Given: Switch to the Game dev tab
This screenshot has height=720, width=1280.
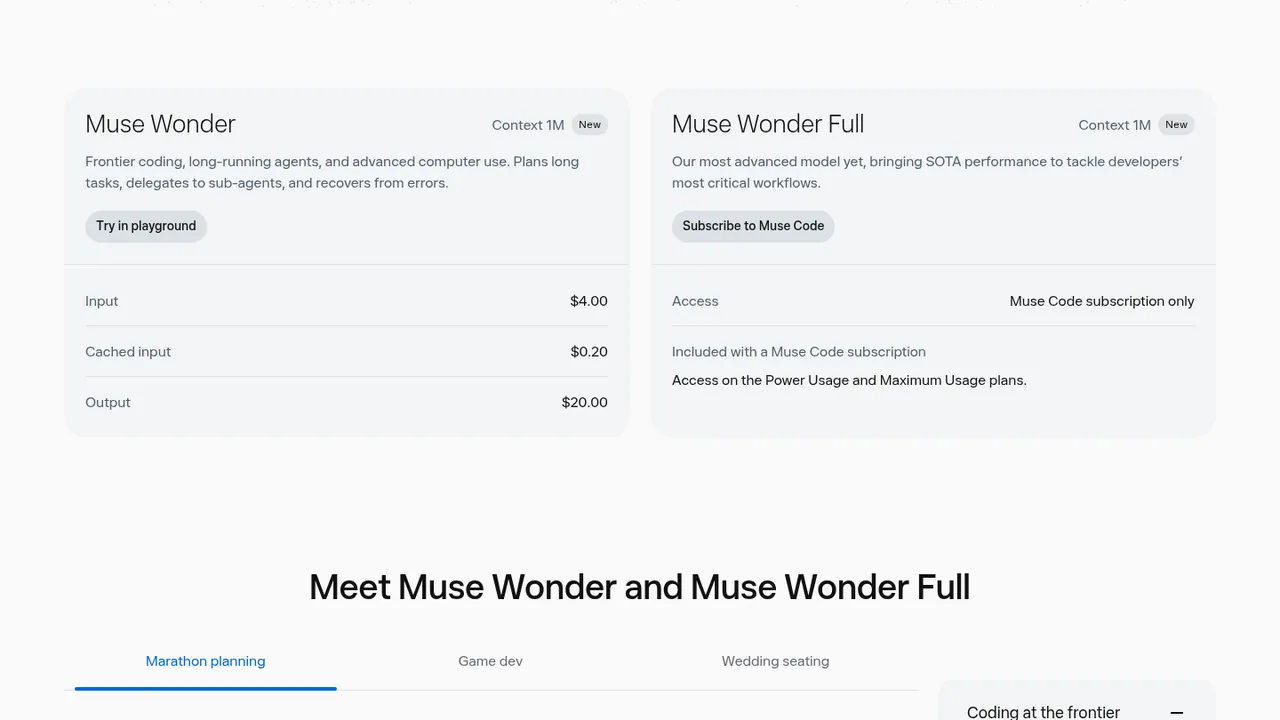Looking at the screenshot, I should [490, 661].
